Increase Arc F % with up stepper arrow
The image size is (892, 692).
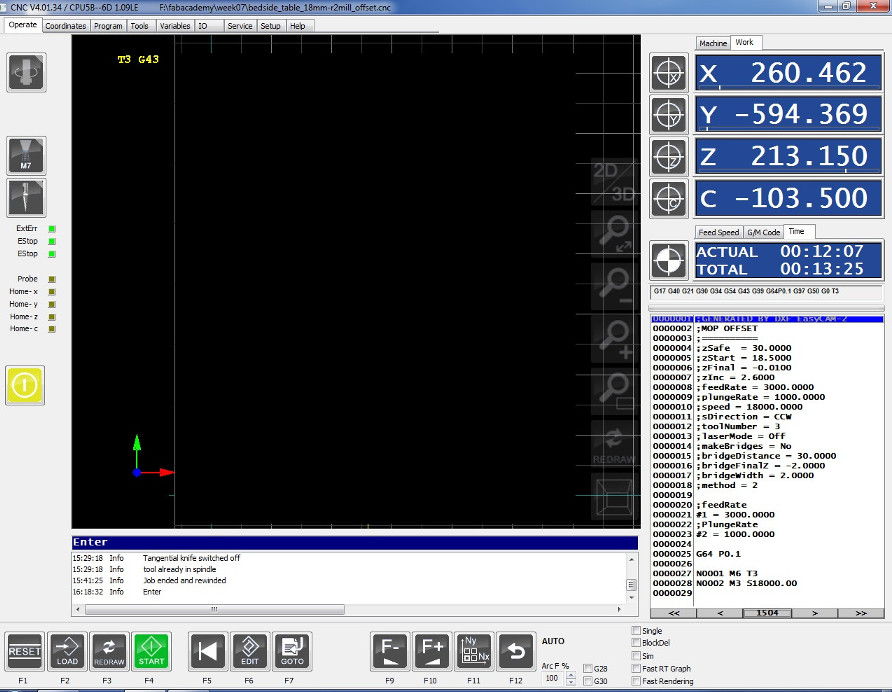571,675
